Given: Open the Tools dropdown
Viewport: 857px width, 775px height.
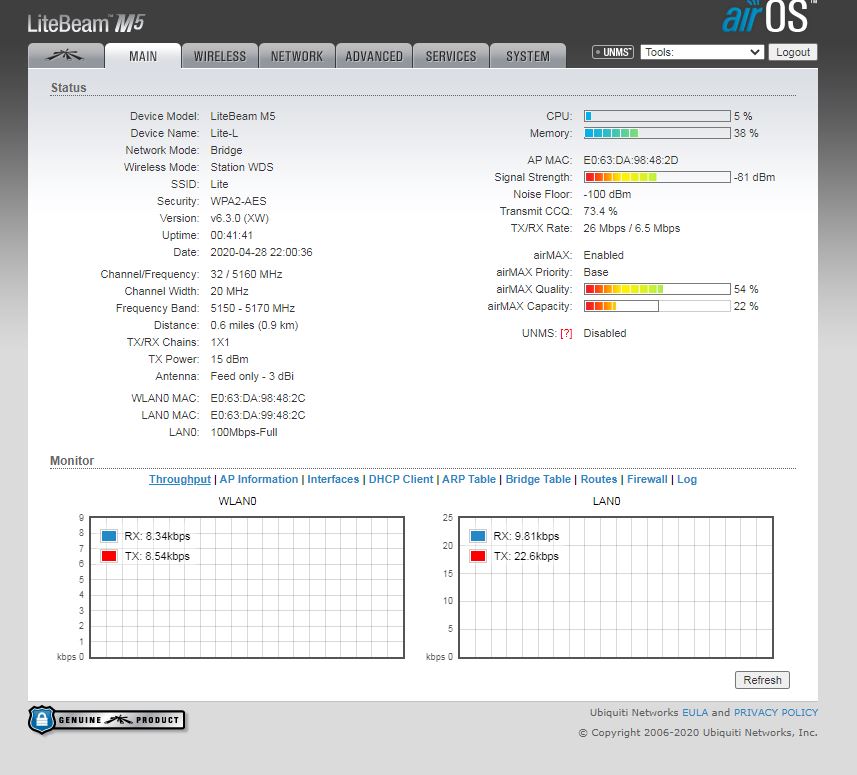Looking at the screenshot, I should point(702,52).
